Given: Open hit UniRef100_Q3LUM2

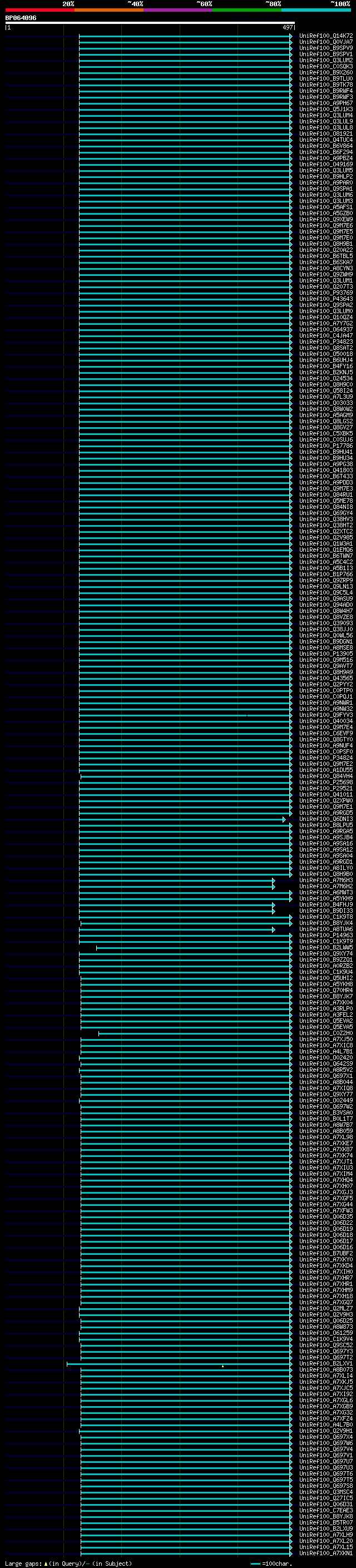Looking at the screenshot, I should 326,60.
